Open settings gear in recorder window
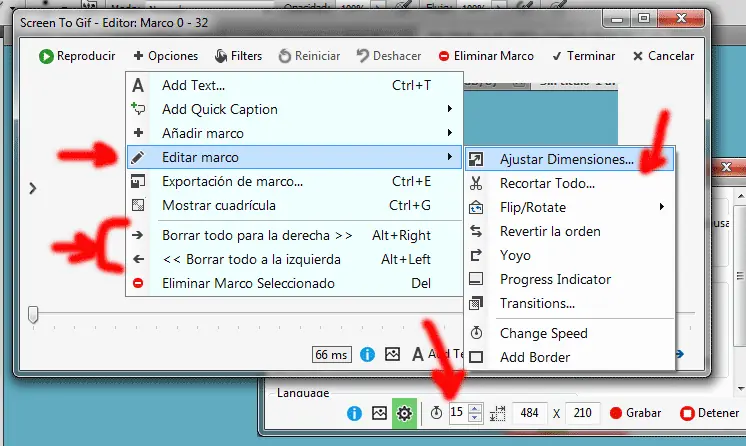 [404, 413]
